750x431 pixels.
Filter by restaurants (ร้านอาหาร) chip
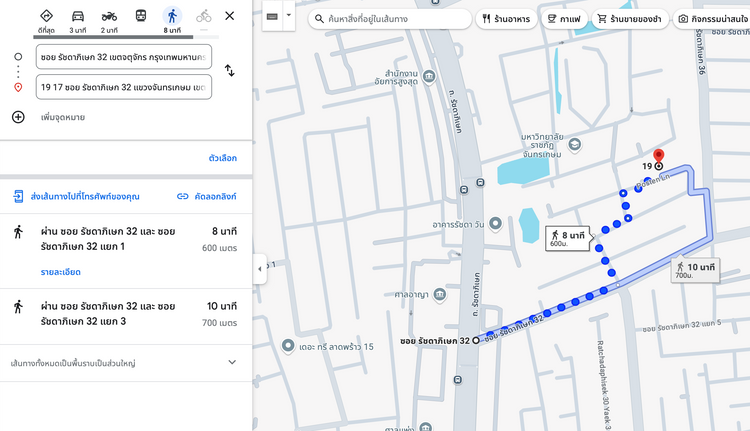505,19
